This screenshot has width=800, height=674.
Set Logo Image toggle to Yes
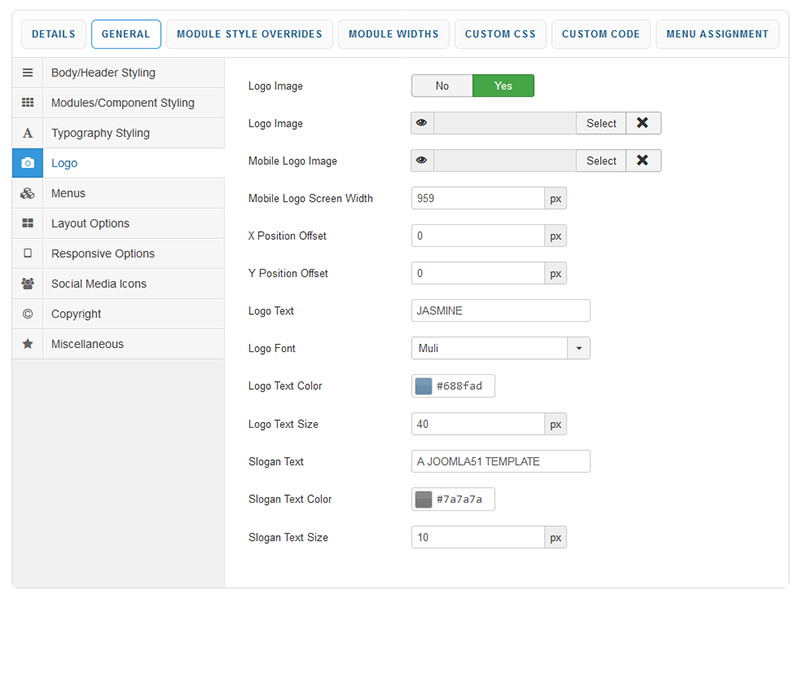(x=503, y=86)
